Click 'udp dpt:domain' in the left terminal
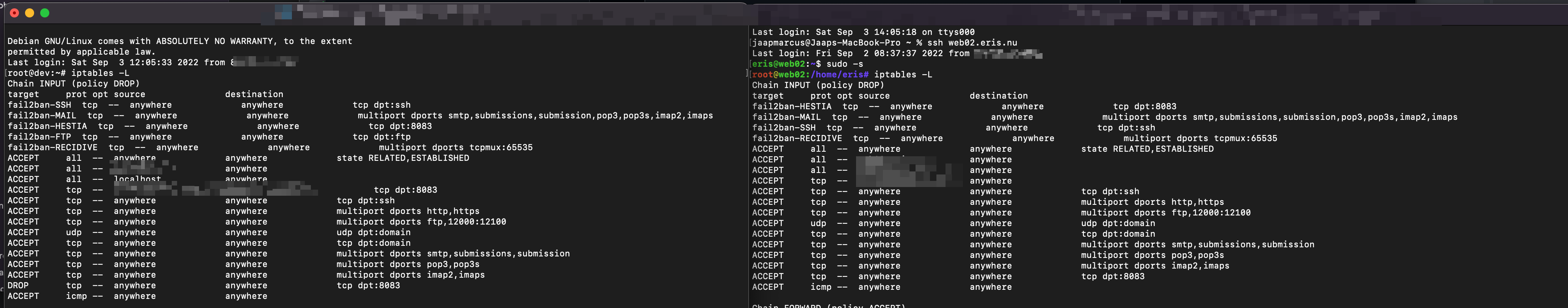 pyautogui.click(x=374, y=233)
